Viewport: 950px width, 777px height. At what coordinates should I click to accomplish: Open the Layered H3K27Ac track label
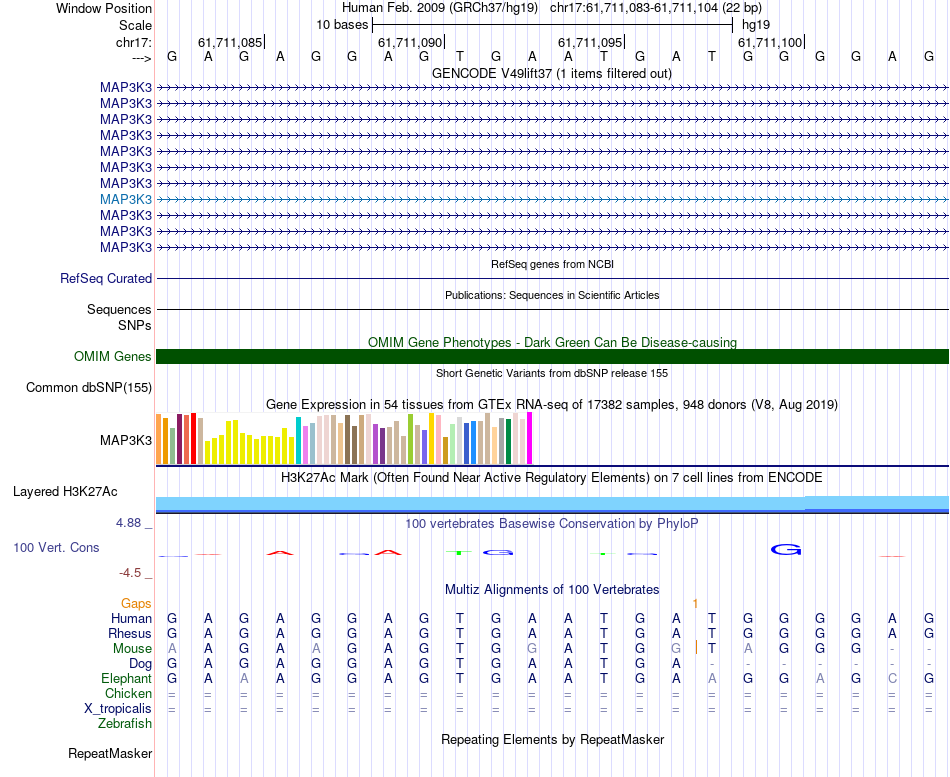65,492
